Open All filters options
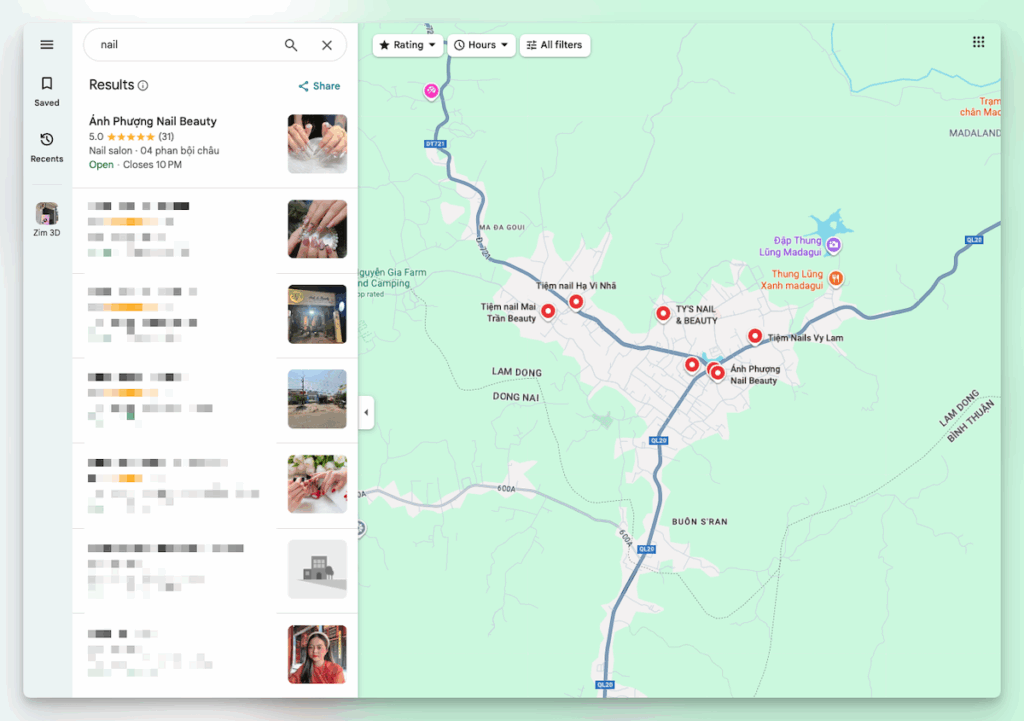 555,45
